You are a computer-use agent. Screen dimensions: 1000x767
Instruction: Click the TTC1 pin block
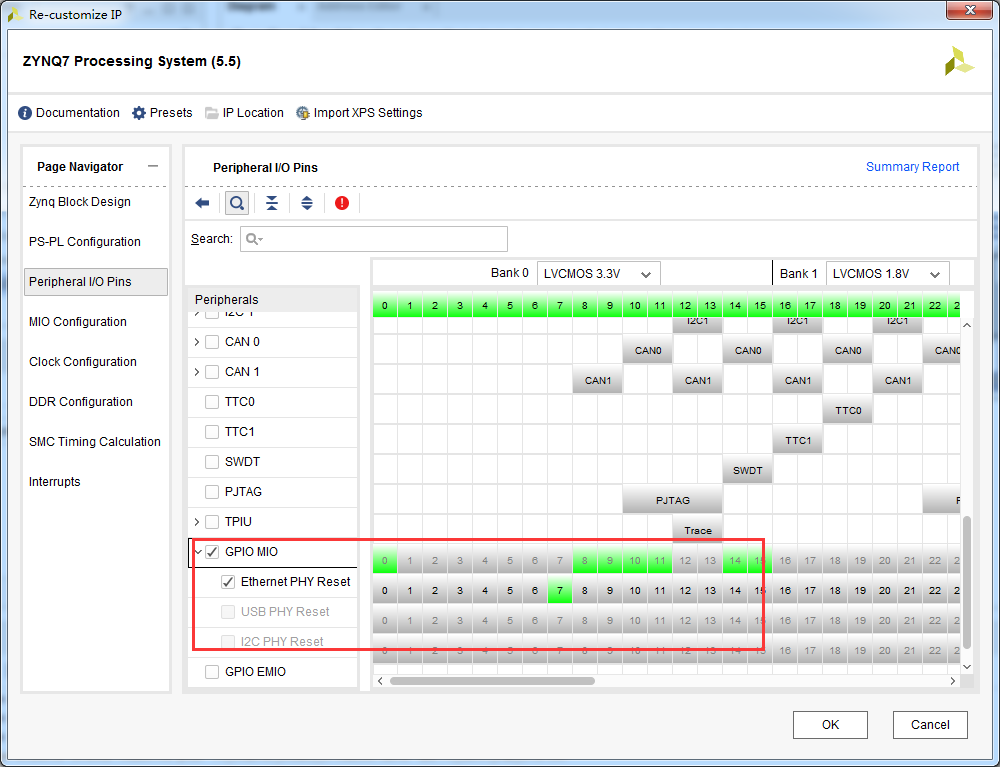(x=798, y=440)
